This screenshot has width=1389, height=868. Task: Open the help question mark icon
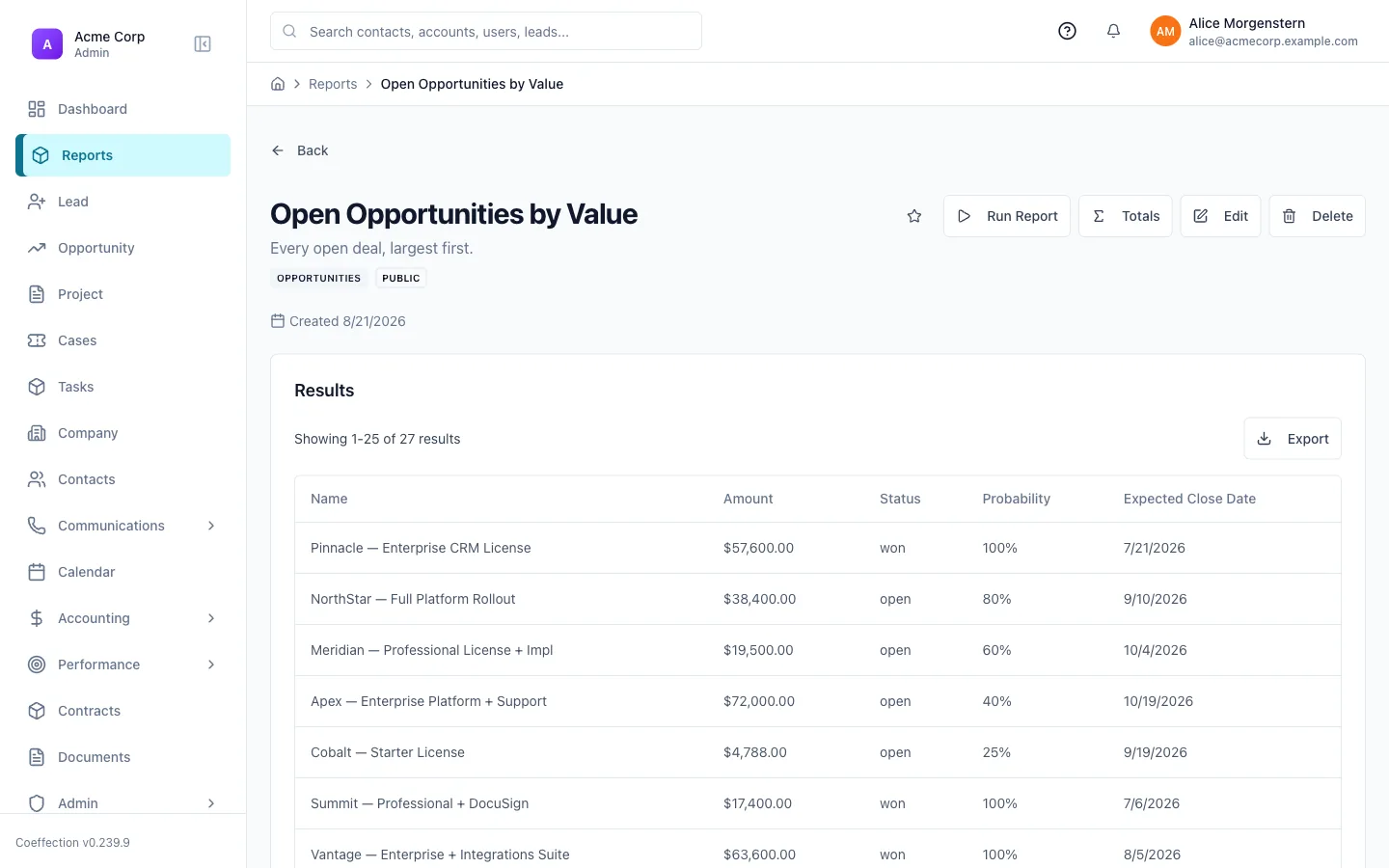click(x=1067, y=31)
